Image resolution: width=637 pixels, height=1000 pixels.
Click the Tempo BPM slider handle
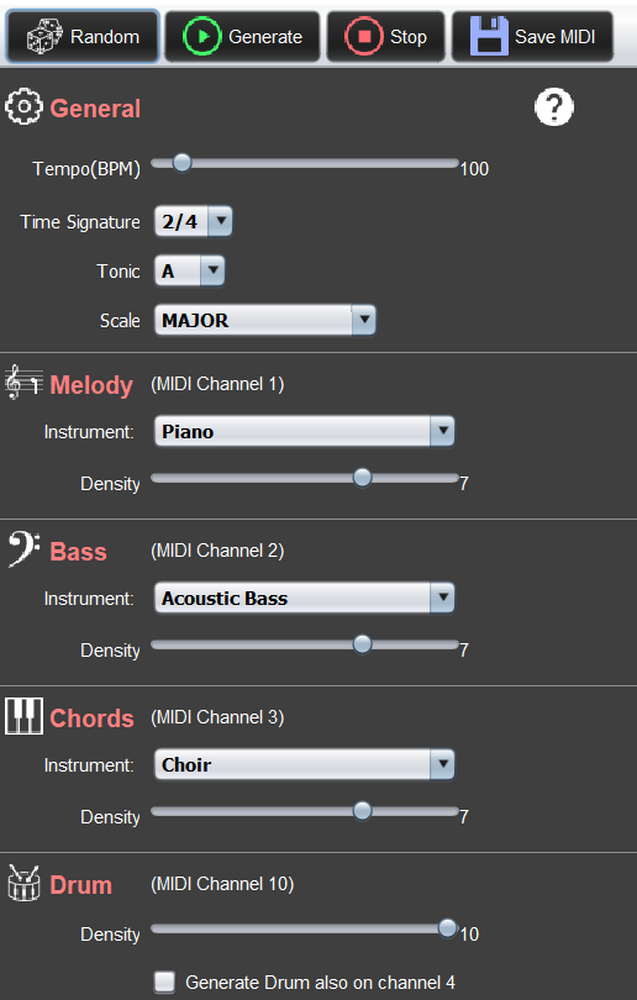181,162
